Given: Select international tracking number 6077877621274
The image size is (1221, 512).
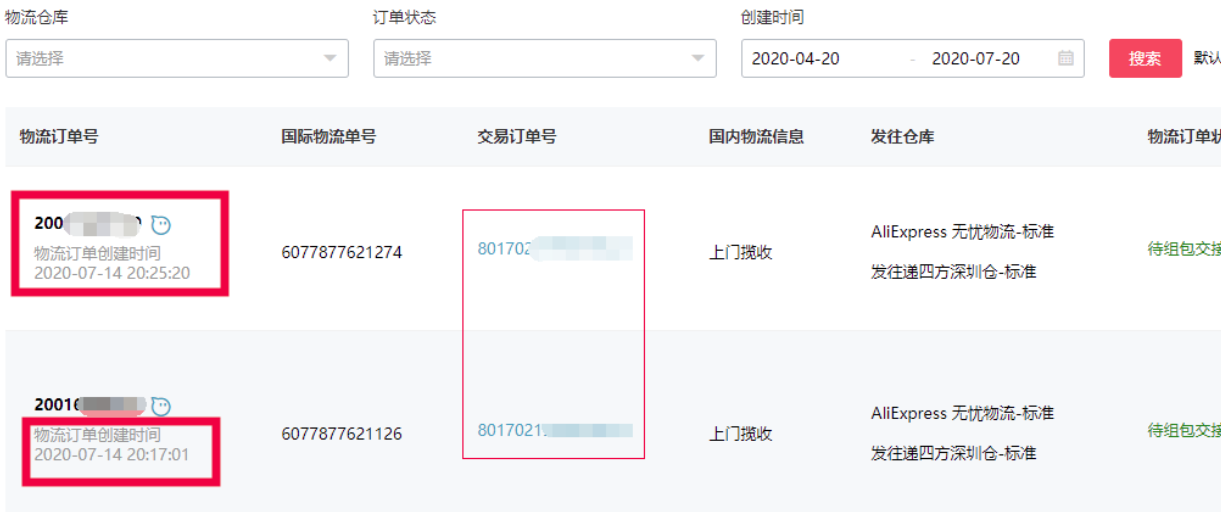Looking at the screenshot, I should [x=342, y=252].
